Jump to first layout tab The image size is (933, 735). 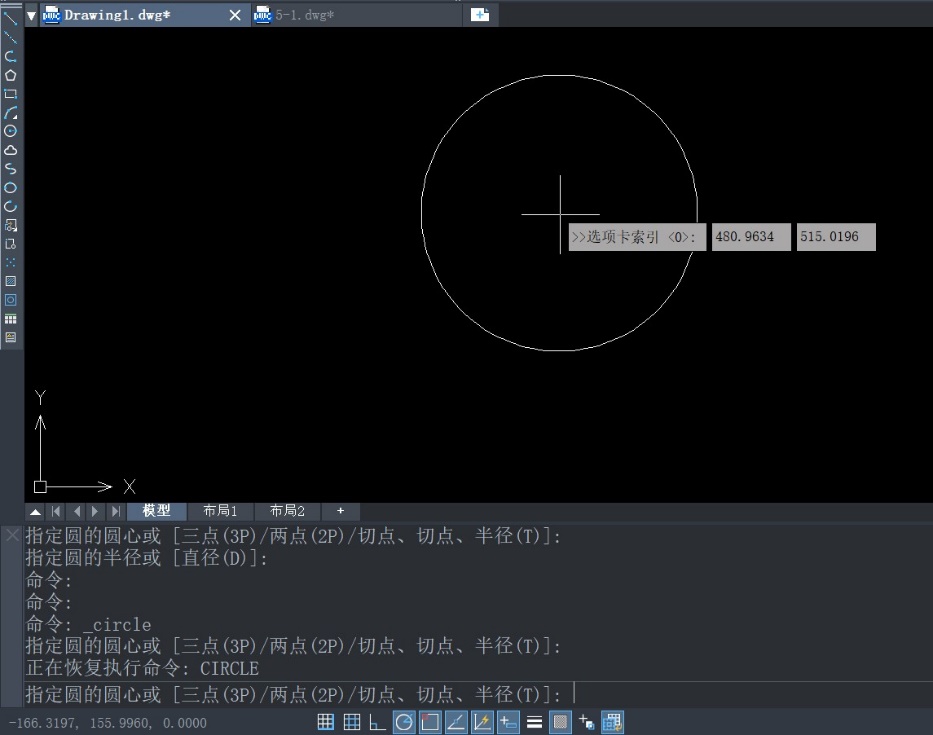pos(56,511)
